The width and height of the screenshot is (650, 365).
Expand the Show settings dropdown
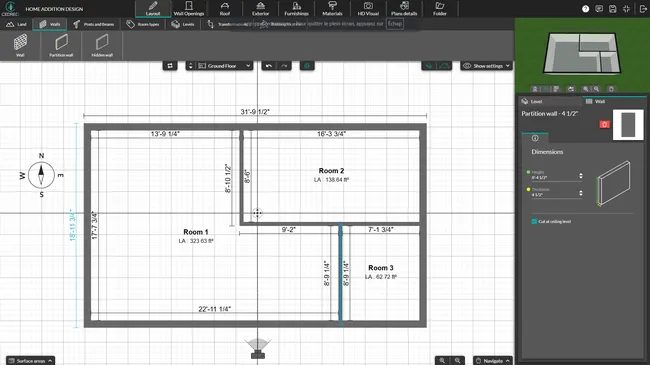(x=486, y=66)
